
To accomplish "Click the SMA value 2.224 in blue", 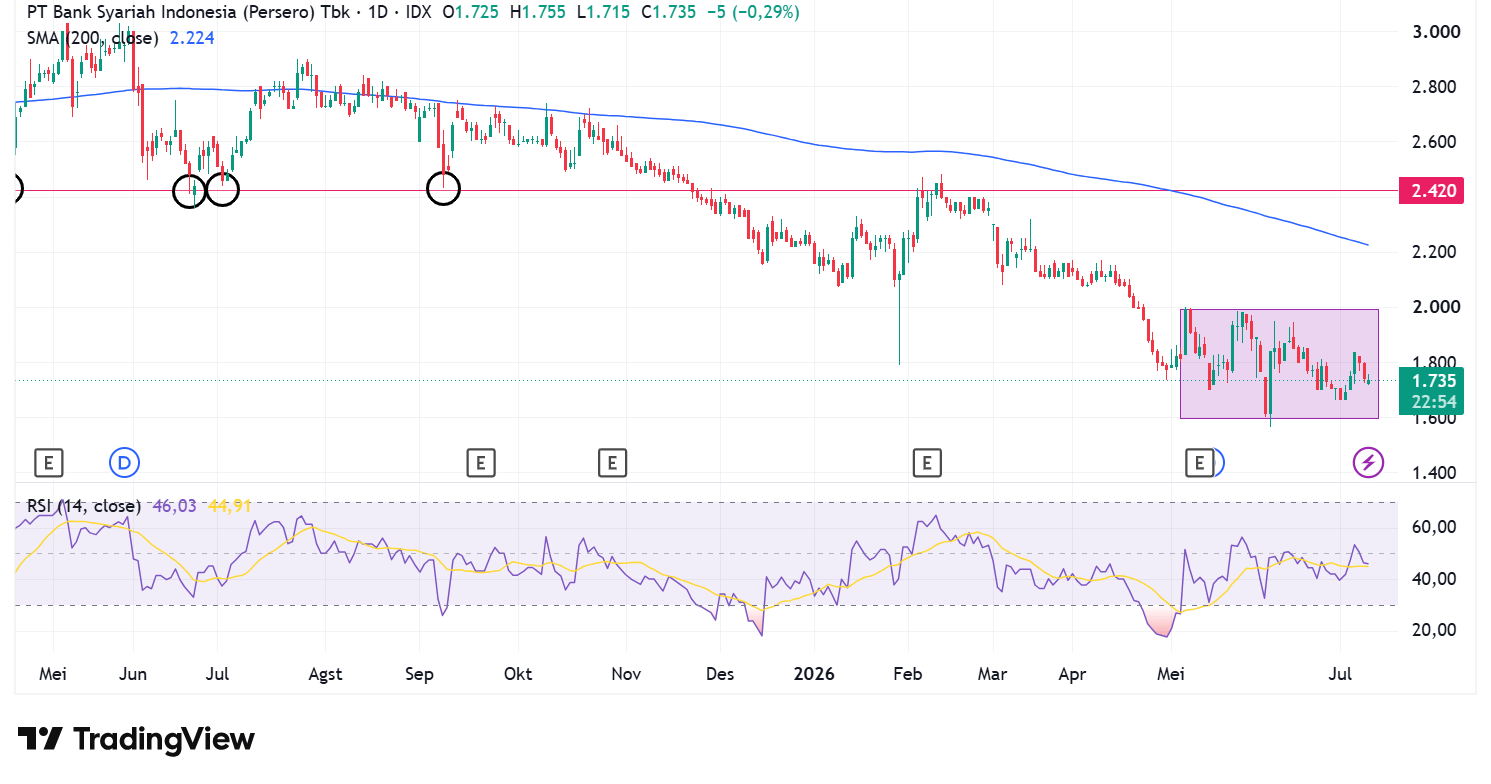I will [192, 38].
